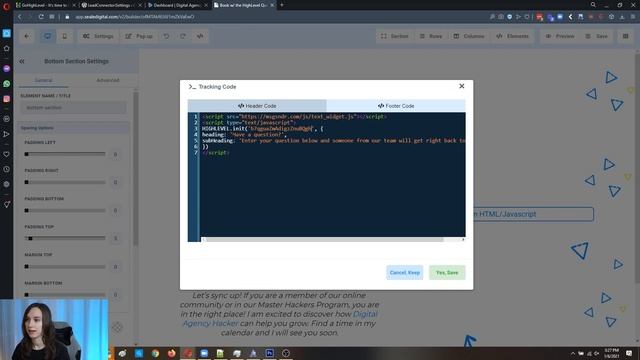The width and height of the screenshot is (640, 360).
Task: Adjust the Padding Left slider
Action: pyautogui.click(x=65, y=154)
